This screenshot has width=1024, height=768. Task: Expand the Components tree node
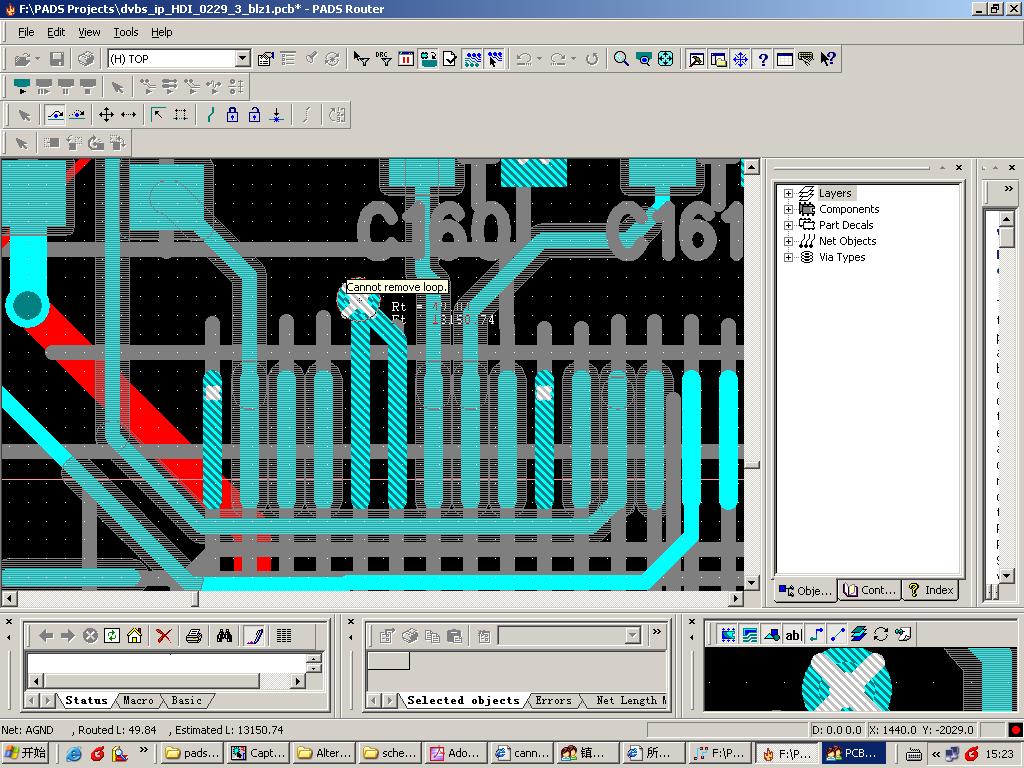(x=788, y=209)
